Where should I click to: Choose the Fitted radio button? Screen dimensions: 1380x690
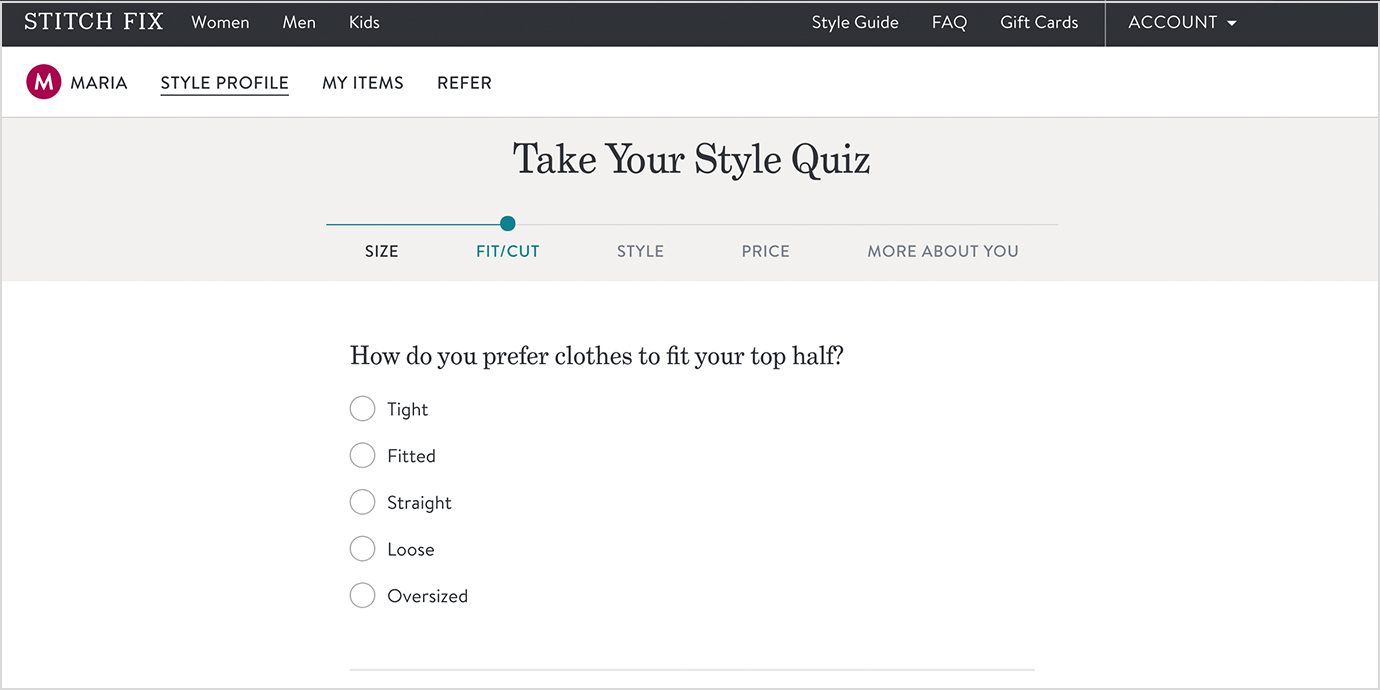tap(362, 456)
